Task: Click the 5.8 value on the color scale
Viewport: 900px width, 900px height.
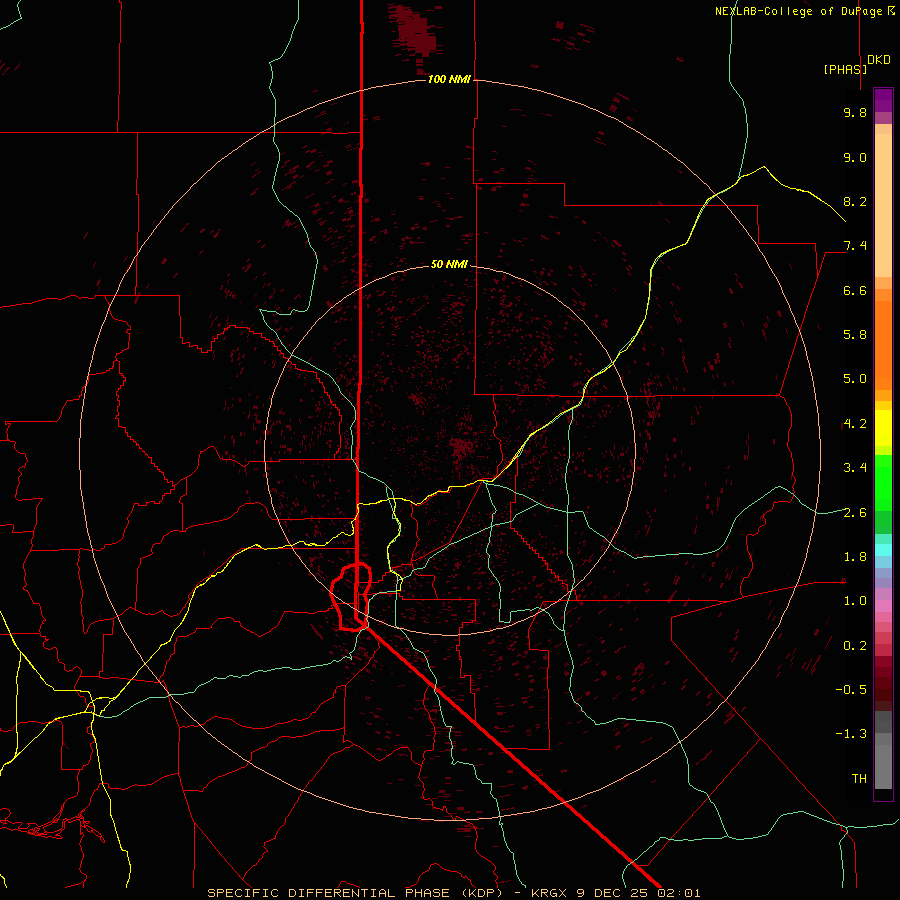Action: [855, 334]
